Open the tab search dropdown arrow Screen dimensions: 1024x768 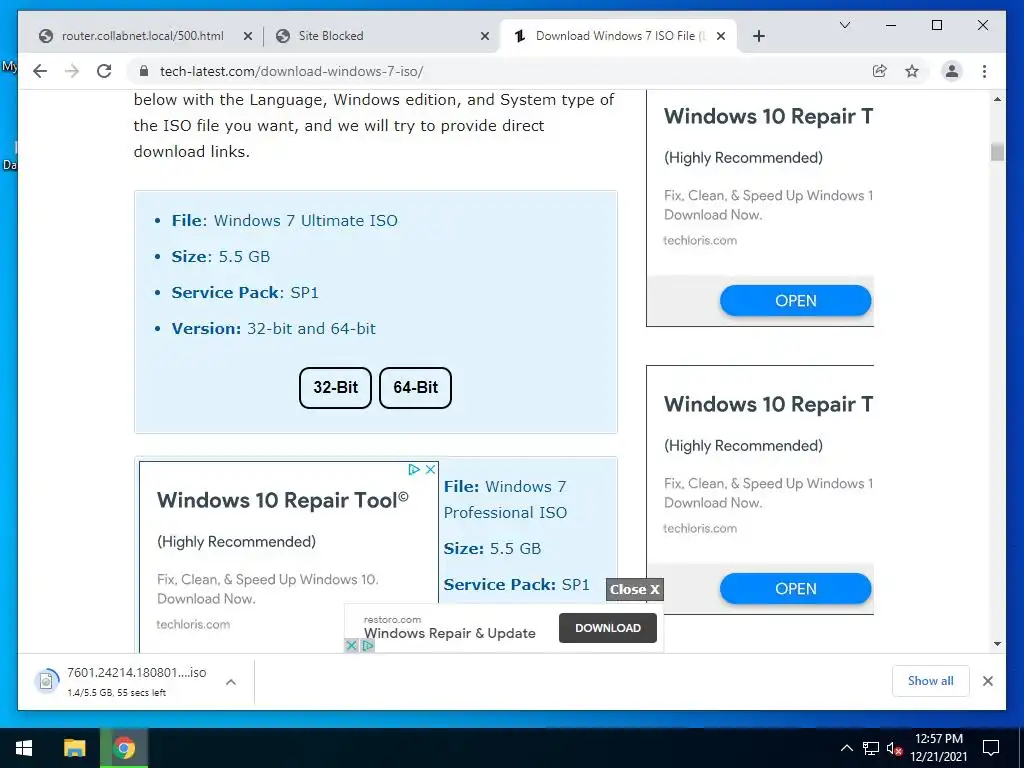[844, 25]
